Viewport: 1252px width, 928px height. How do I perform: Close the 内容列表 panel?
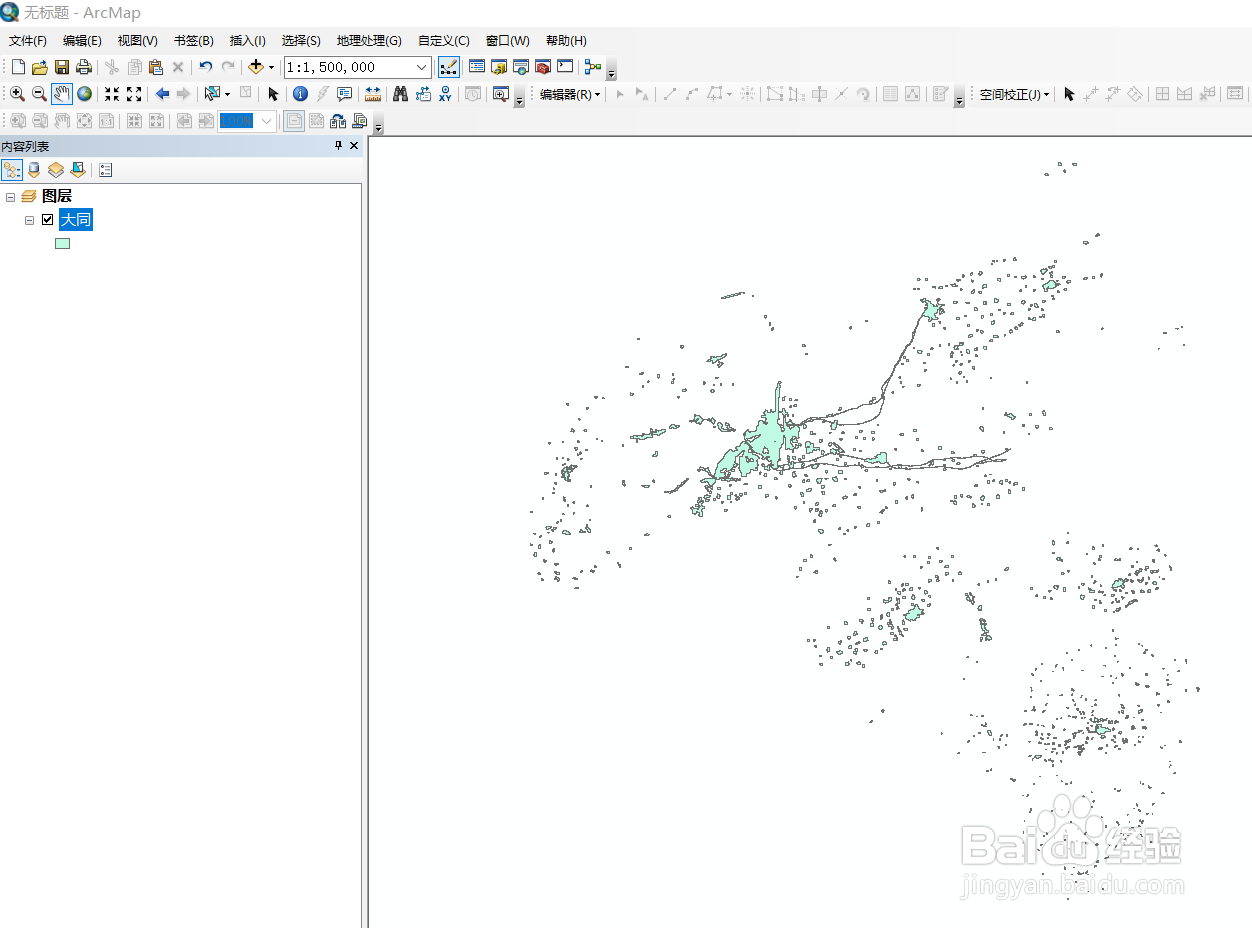354,146
